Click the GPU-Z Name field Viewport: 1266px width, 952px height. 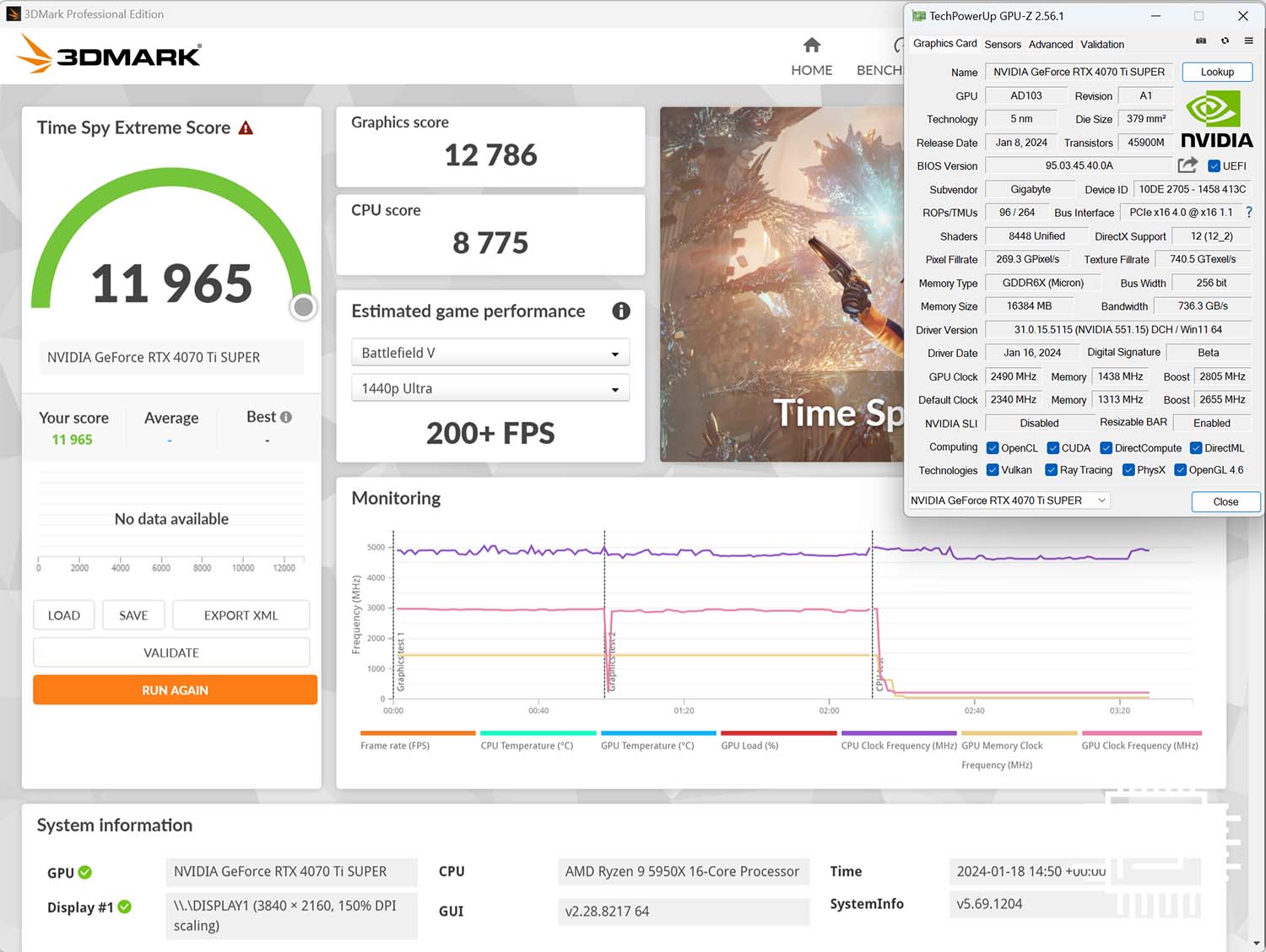(1079, 72)
